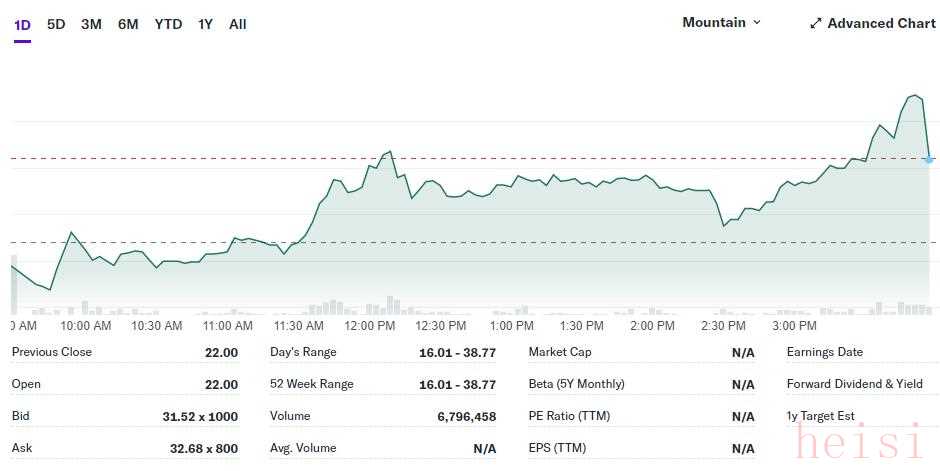Choose the 3M chart range

(x=91, y=24)
